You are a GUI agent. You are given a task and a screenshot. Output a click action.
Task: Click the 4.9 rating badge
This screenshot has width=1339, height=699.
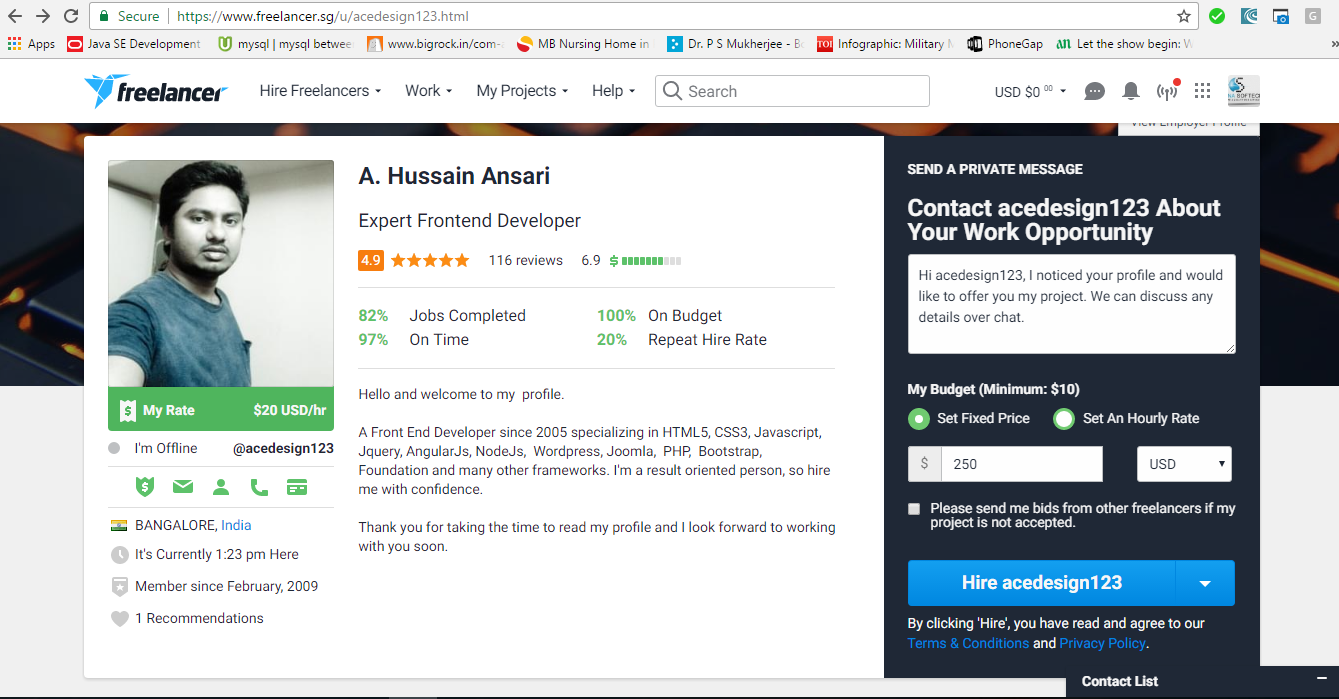tap(371, 260)
